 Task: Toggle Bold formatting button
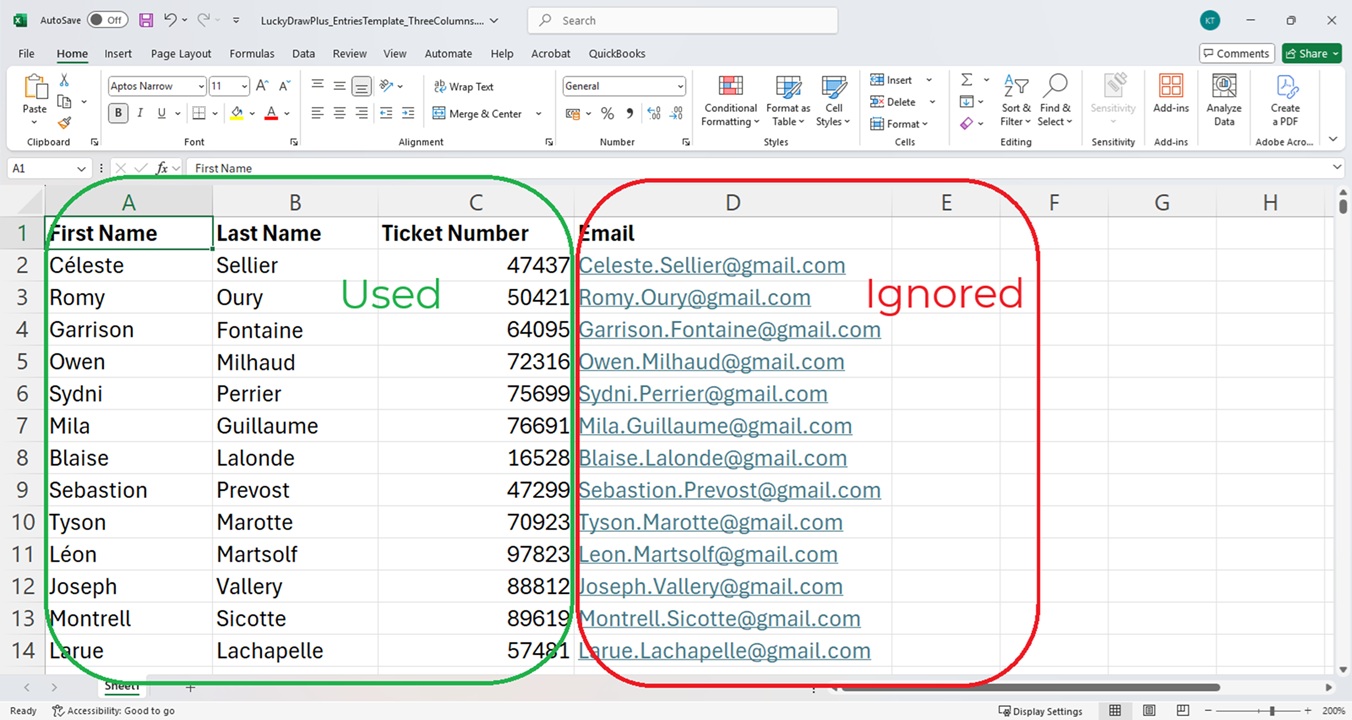(118, 114)
